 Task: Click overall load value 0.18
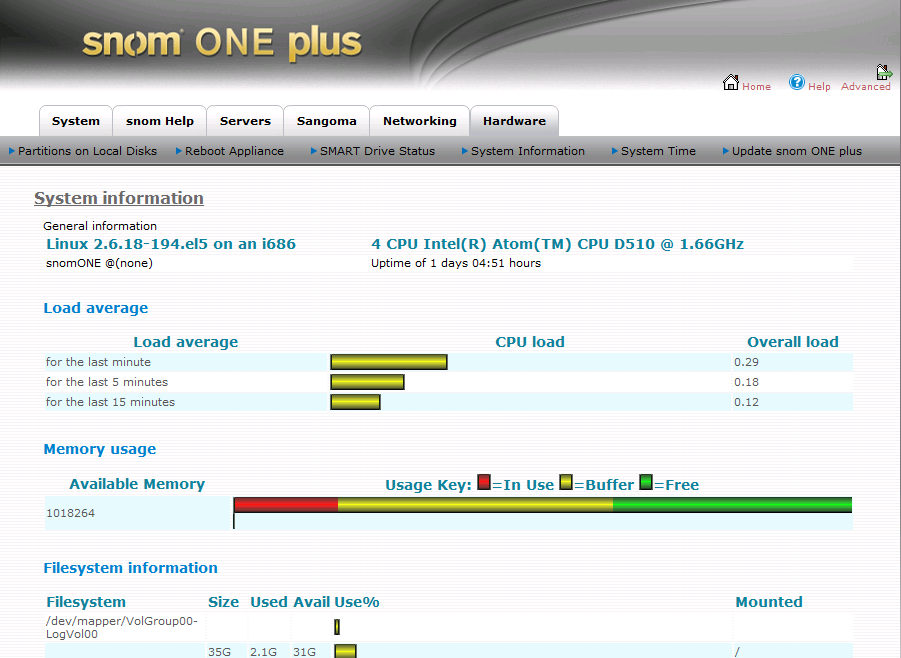(x=746, y=382)
